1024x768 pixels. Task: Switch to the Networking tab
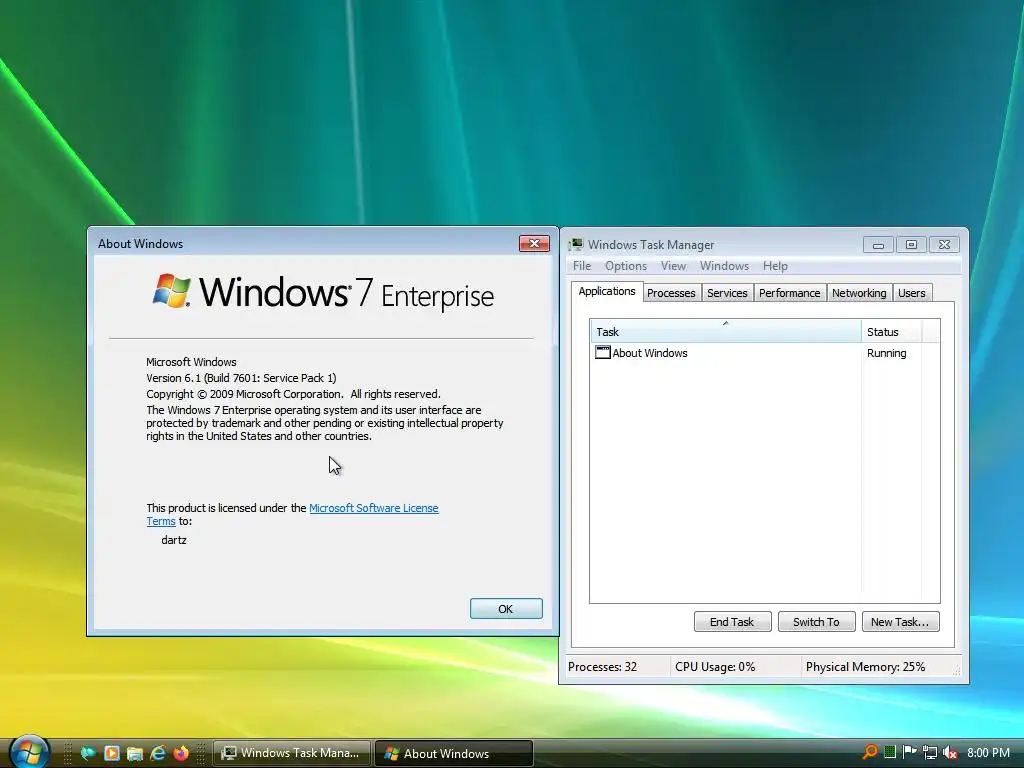[859, 293]
